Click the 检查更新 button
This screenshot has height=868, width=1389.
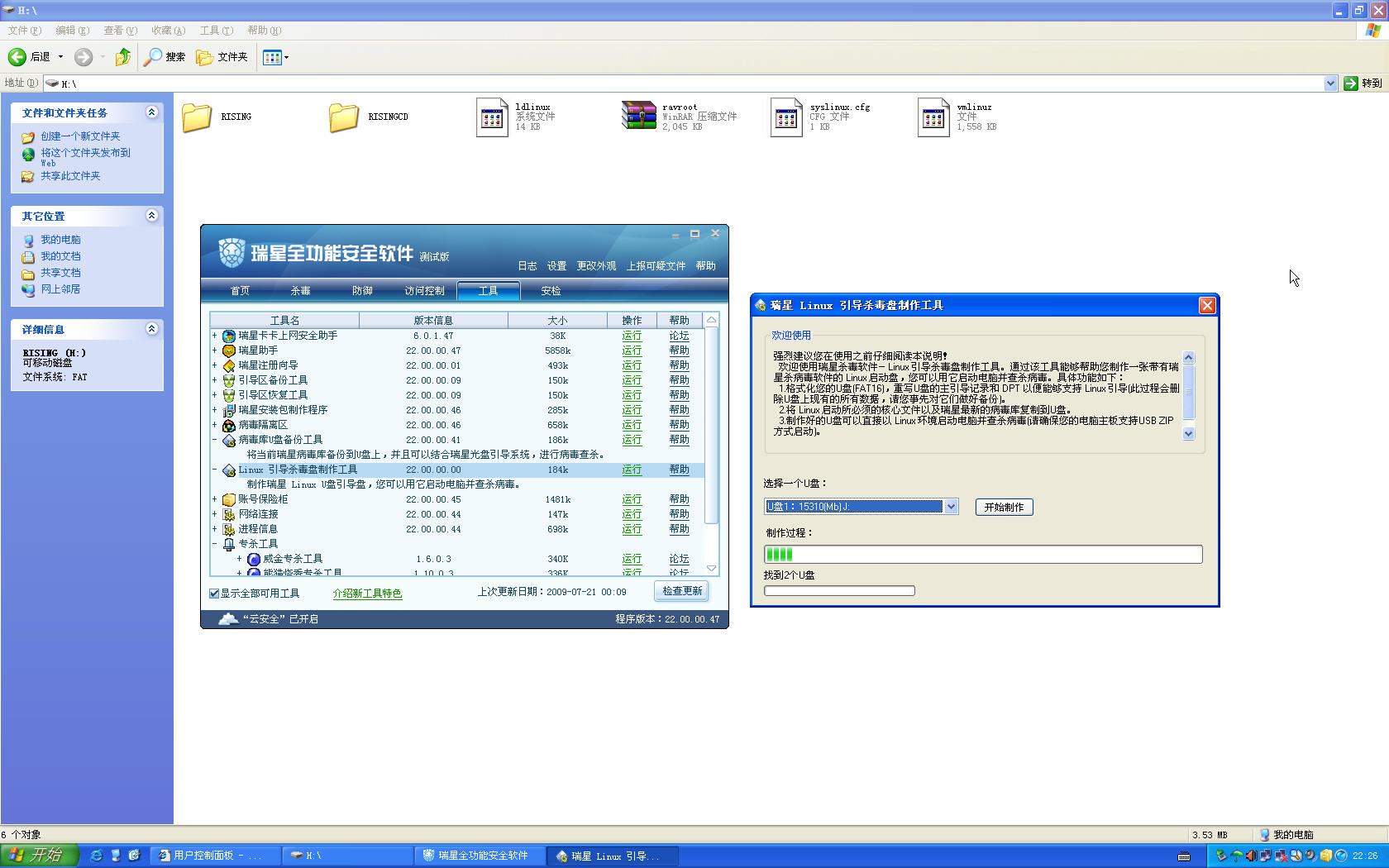pyautogui.click(x=682, y=591)
